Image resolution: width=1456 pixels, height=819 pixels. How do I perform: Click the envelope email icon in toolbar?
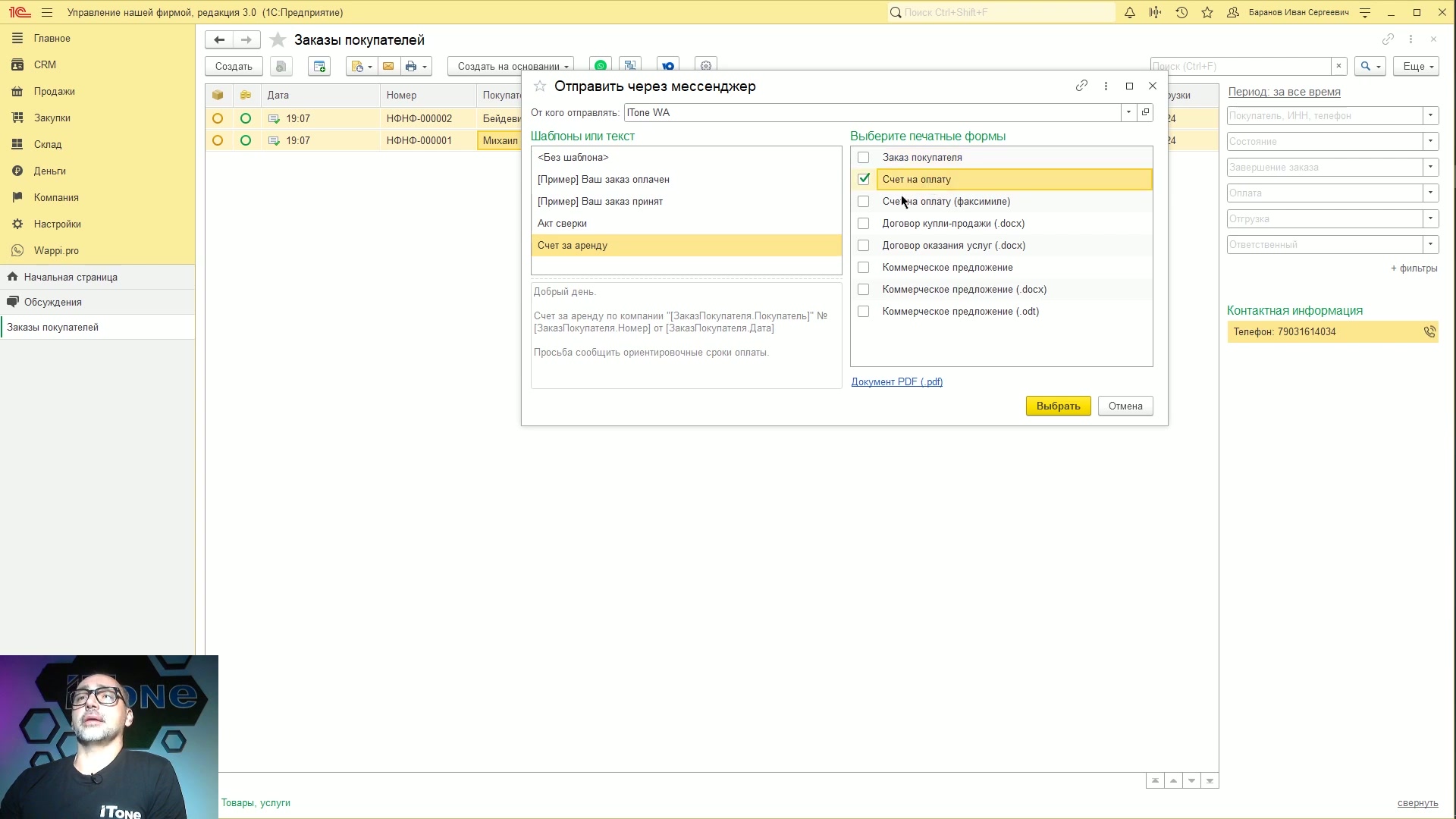click(x=388, y=67)
